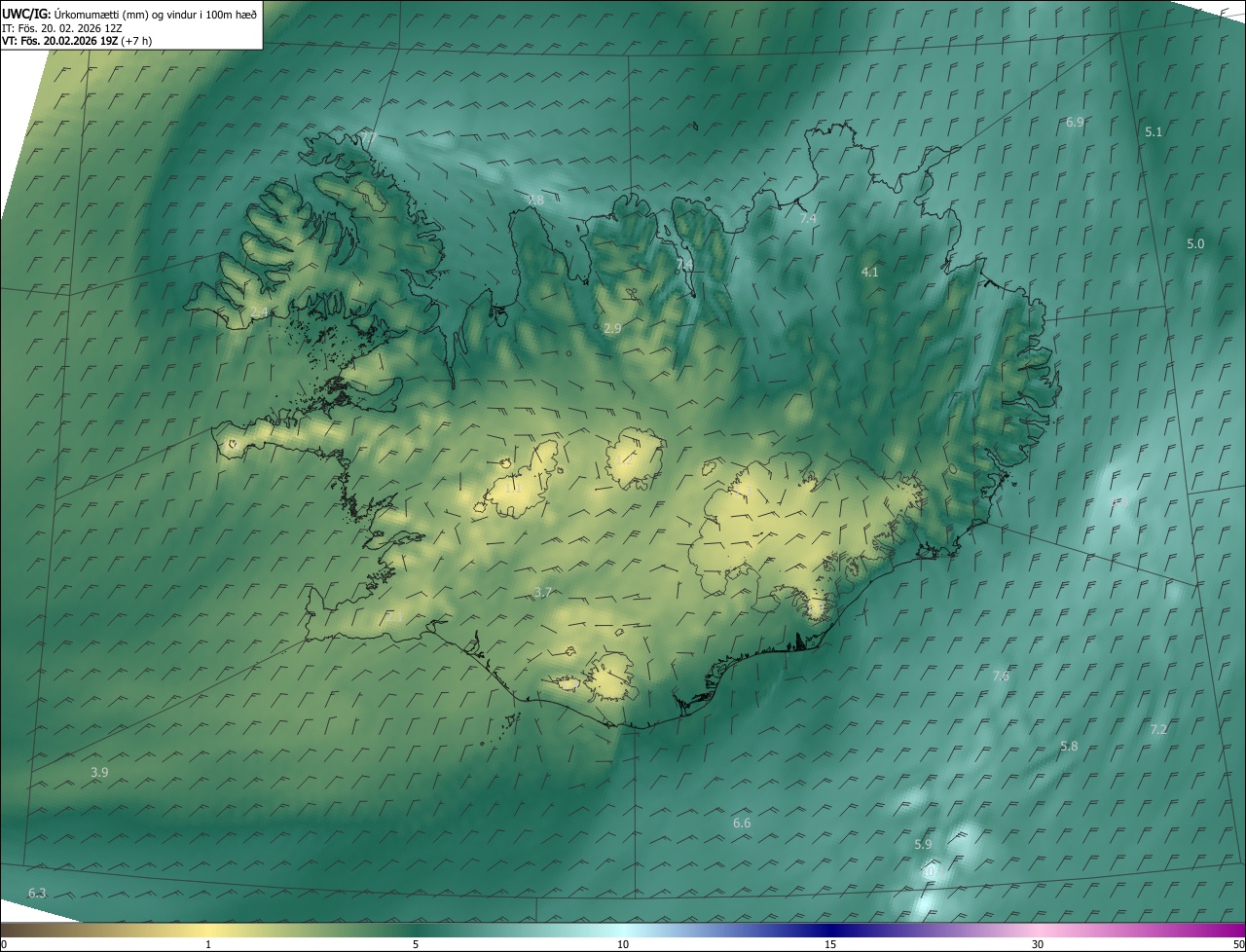Click the yellow color band above the 1 tick
The image size is (1246, 952).
point(207,930)
